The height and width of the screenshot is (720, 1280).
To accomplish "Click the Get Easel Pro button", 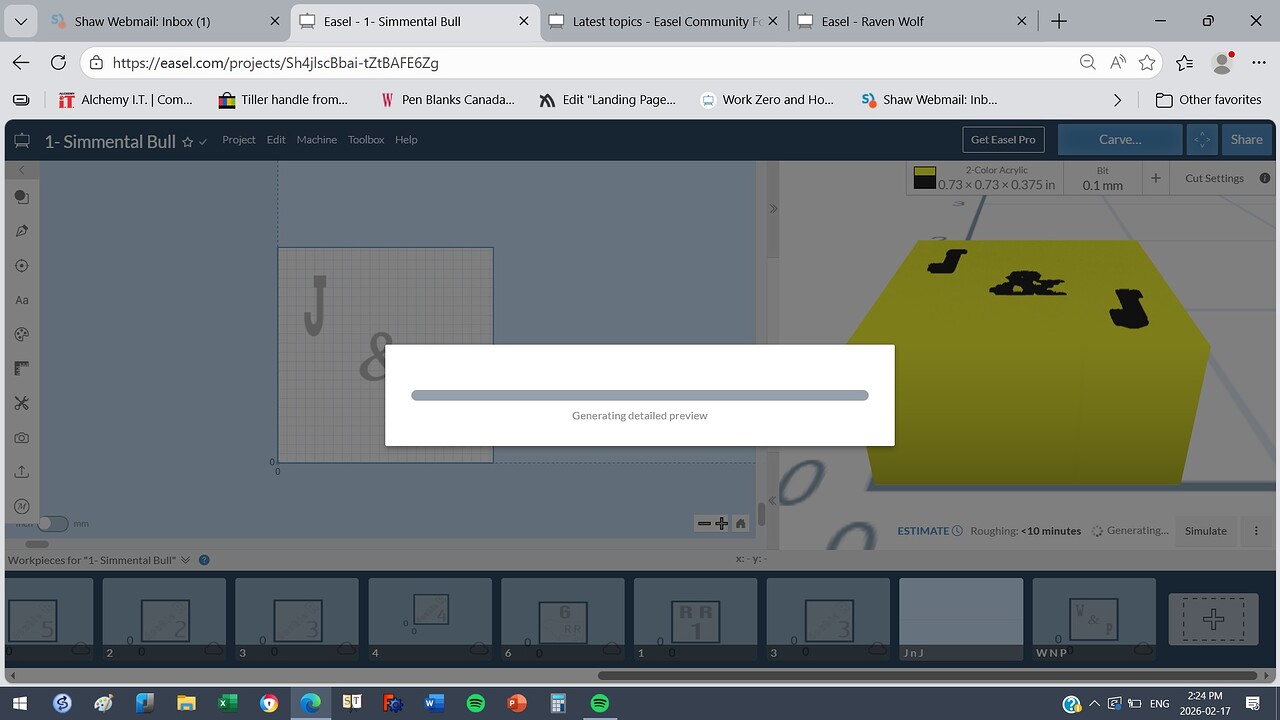I will (x=1002, y=139).
